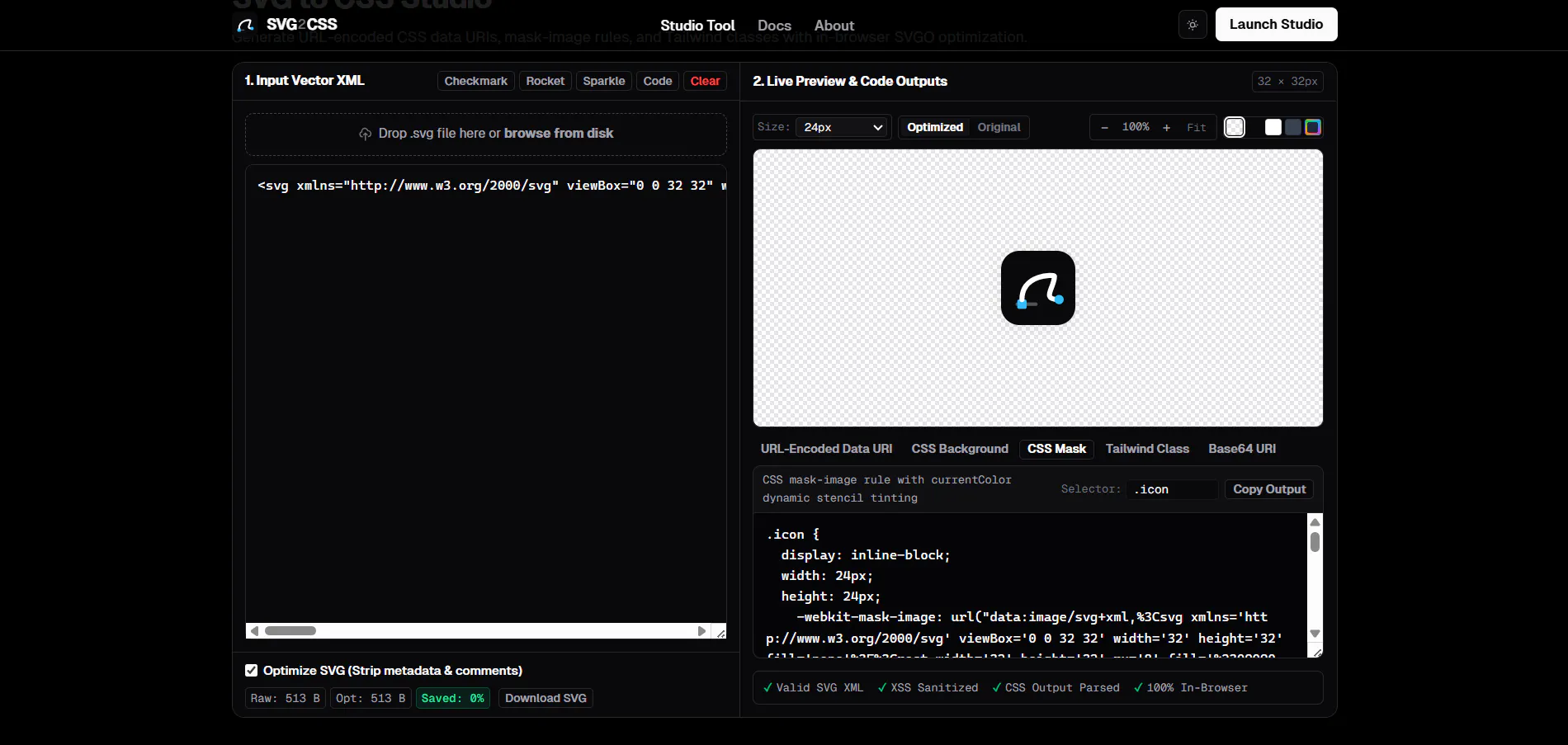The width and height of the screenshot is (1568, 745).
Task: Click Copy Output button
Action: 1269,489
